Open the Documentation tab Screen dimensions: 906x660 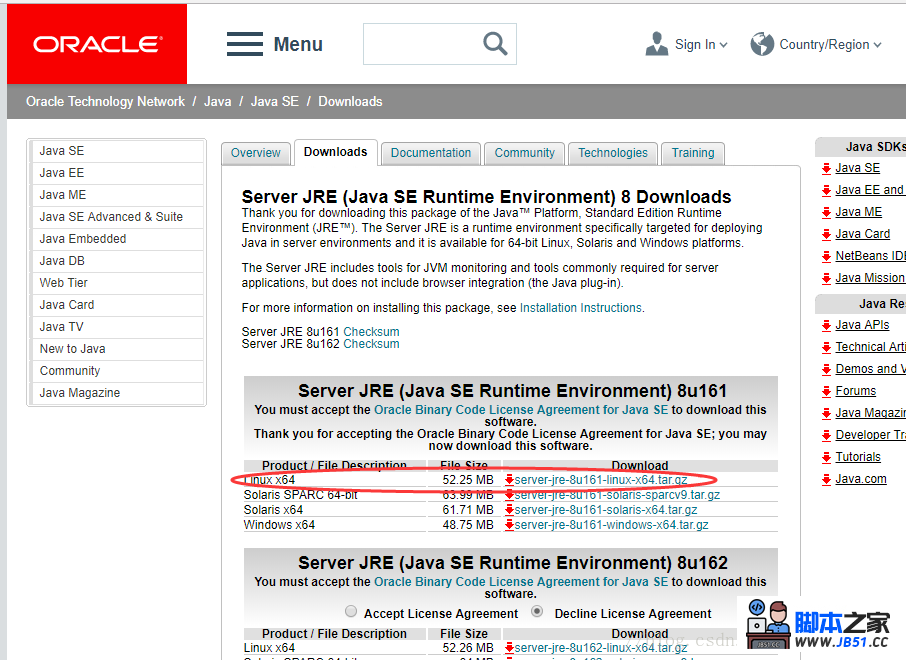431,153
